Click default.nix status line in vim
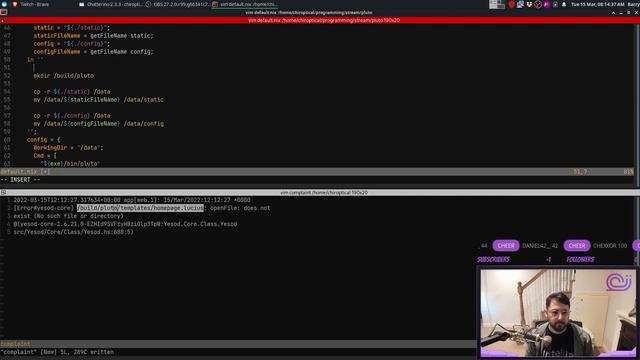The height and width of the screenshot is (360, 640). (x=317, y=171)
